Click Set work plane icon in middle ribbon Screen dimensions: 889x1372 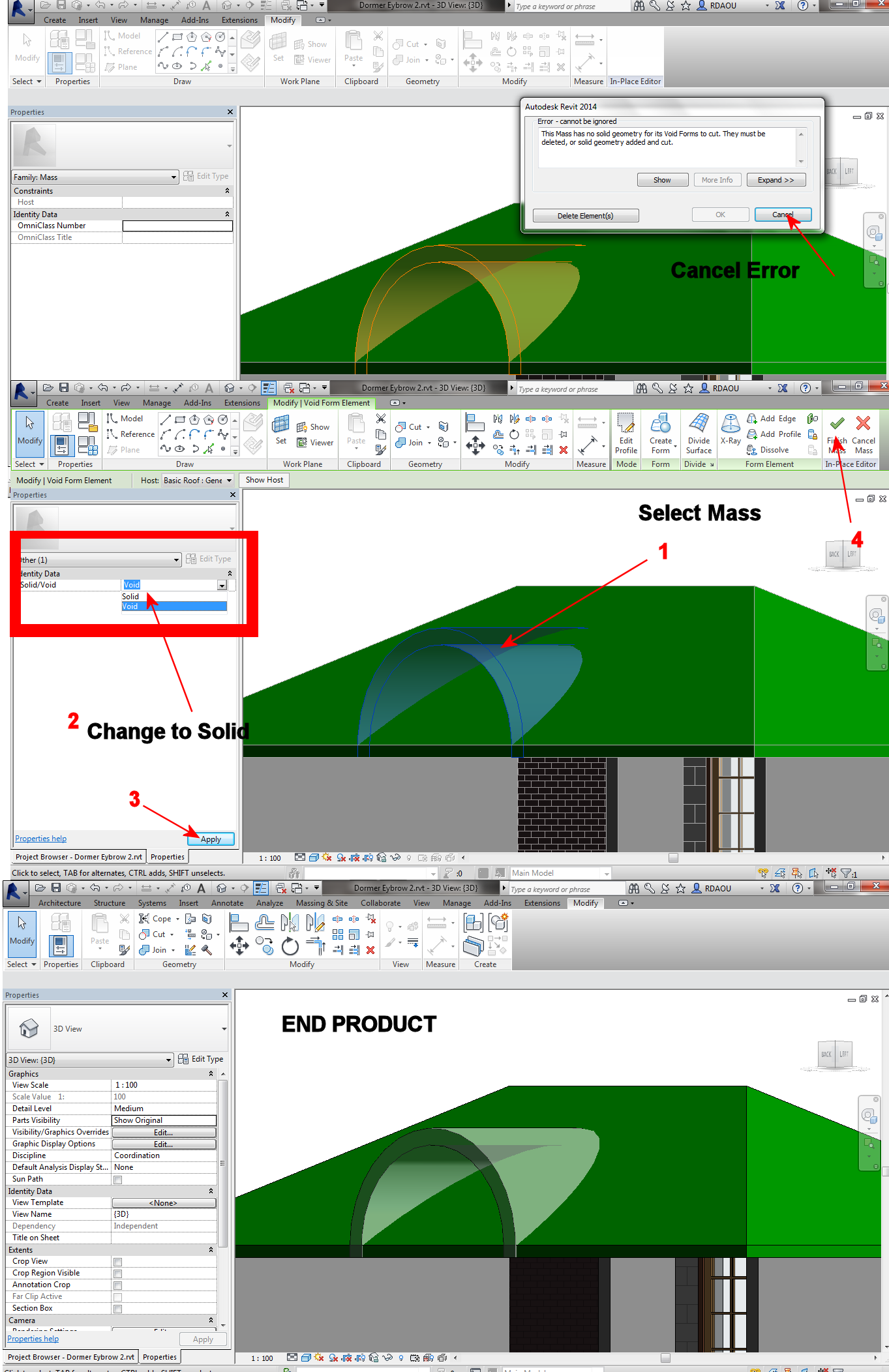[x=280, y=429]
